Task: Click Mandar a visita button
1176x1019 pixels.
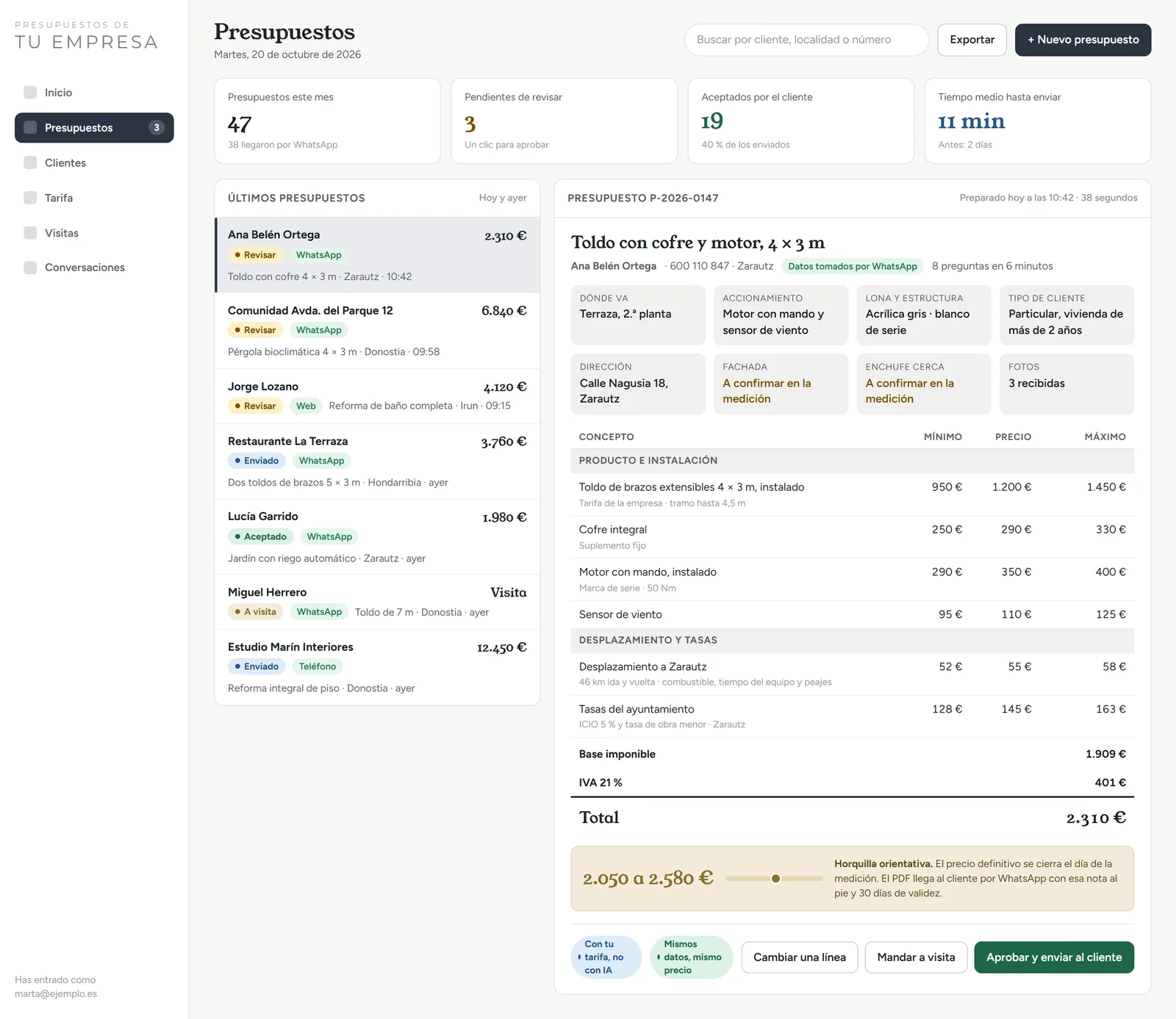Action: point(916,957)
